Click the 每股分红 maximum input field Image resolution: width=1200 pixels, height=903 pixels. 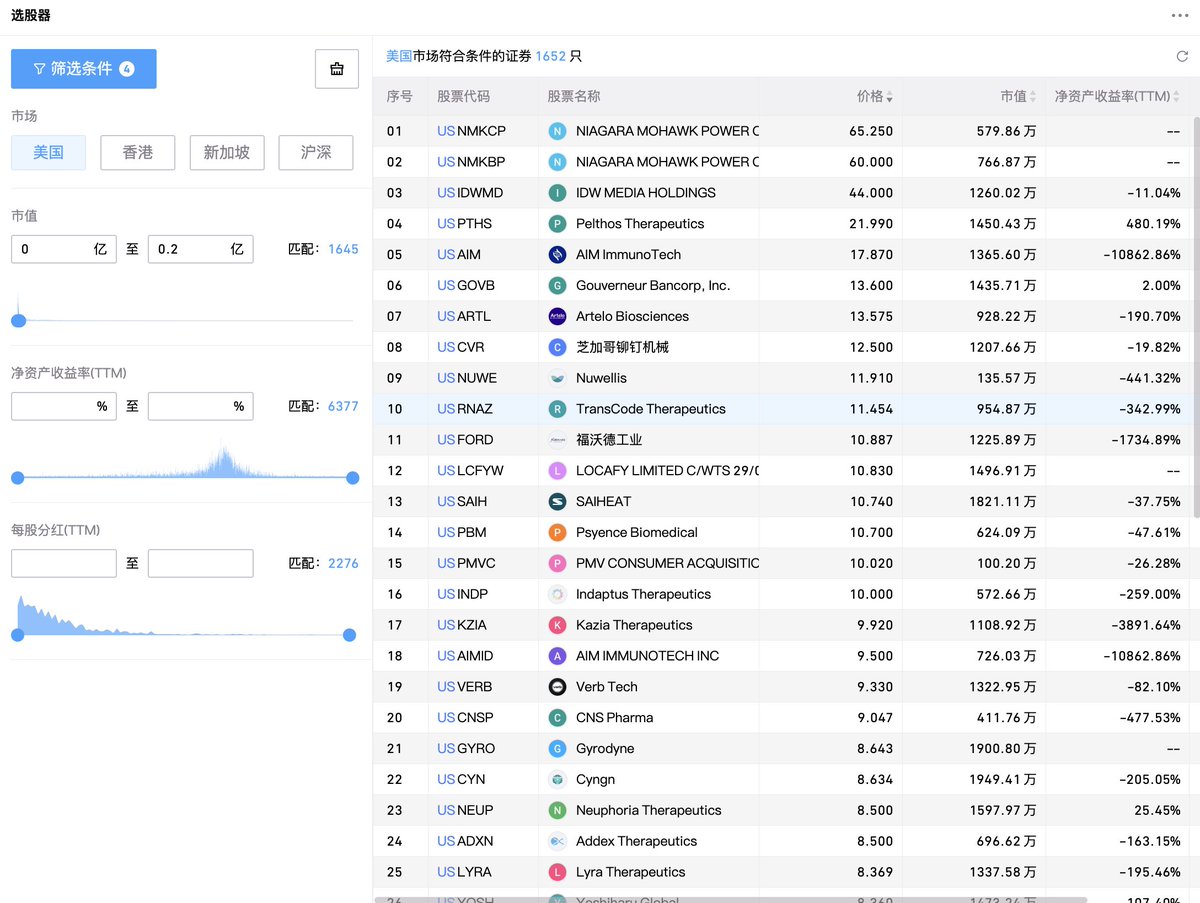200,563
